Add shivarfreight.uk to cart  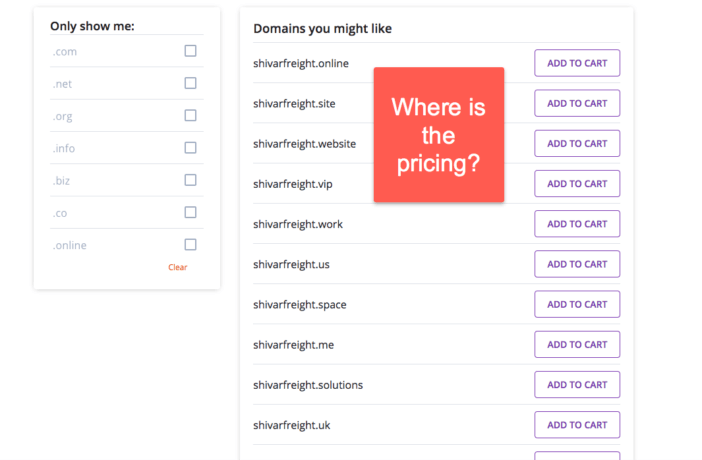tap(577, 425)
